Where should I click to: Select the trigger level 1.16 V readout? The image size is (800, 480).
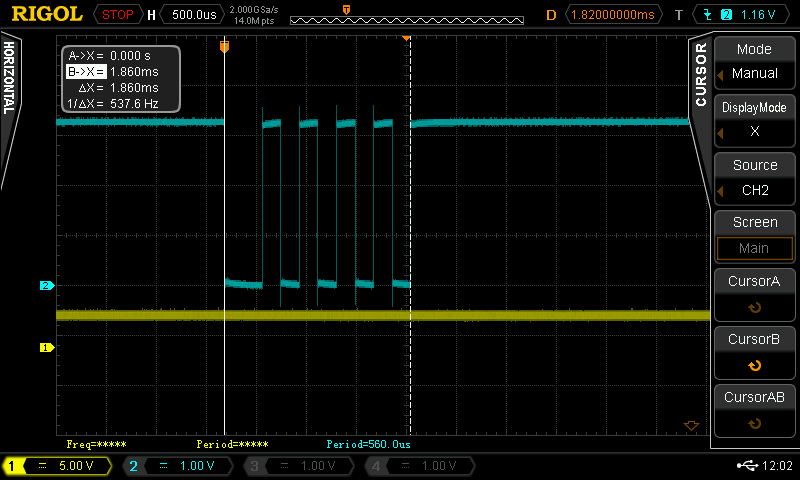(x=758, y=14)
